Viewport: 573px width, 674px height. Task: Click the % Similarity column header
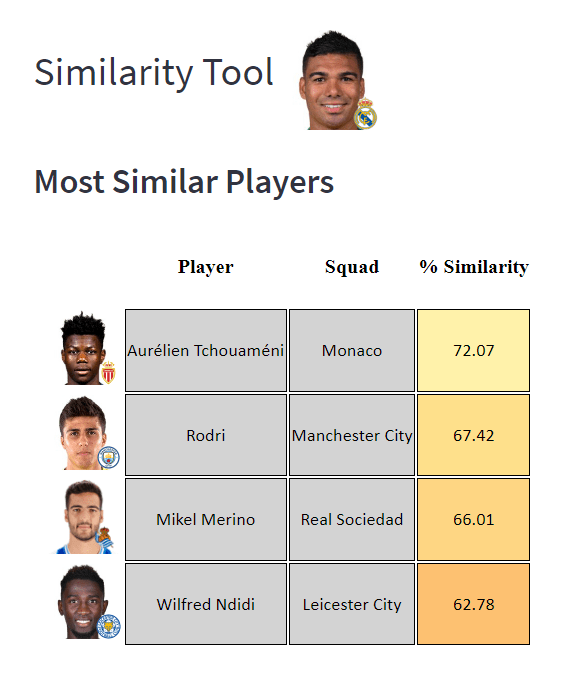click(x=474, y=267)
